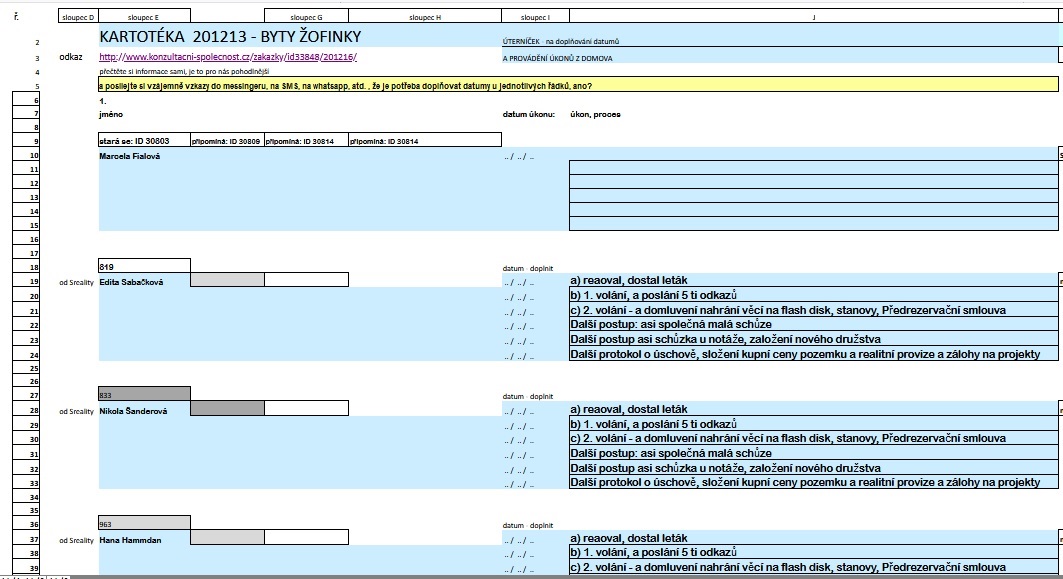Select the 'odkaz' label cell
The image size is (1063, 579).
tap(71, 57)
